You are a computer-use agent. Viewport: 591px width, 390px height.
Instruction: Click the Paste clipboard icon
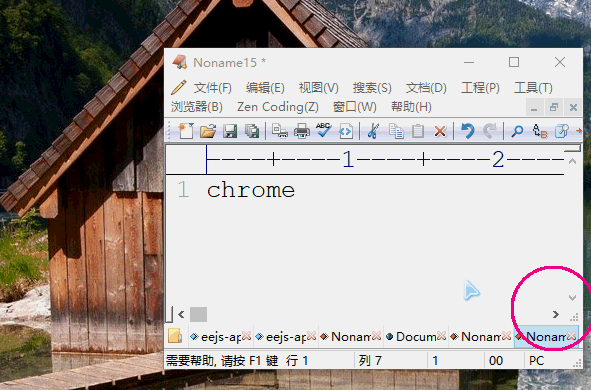(x=418, y=131)
